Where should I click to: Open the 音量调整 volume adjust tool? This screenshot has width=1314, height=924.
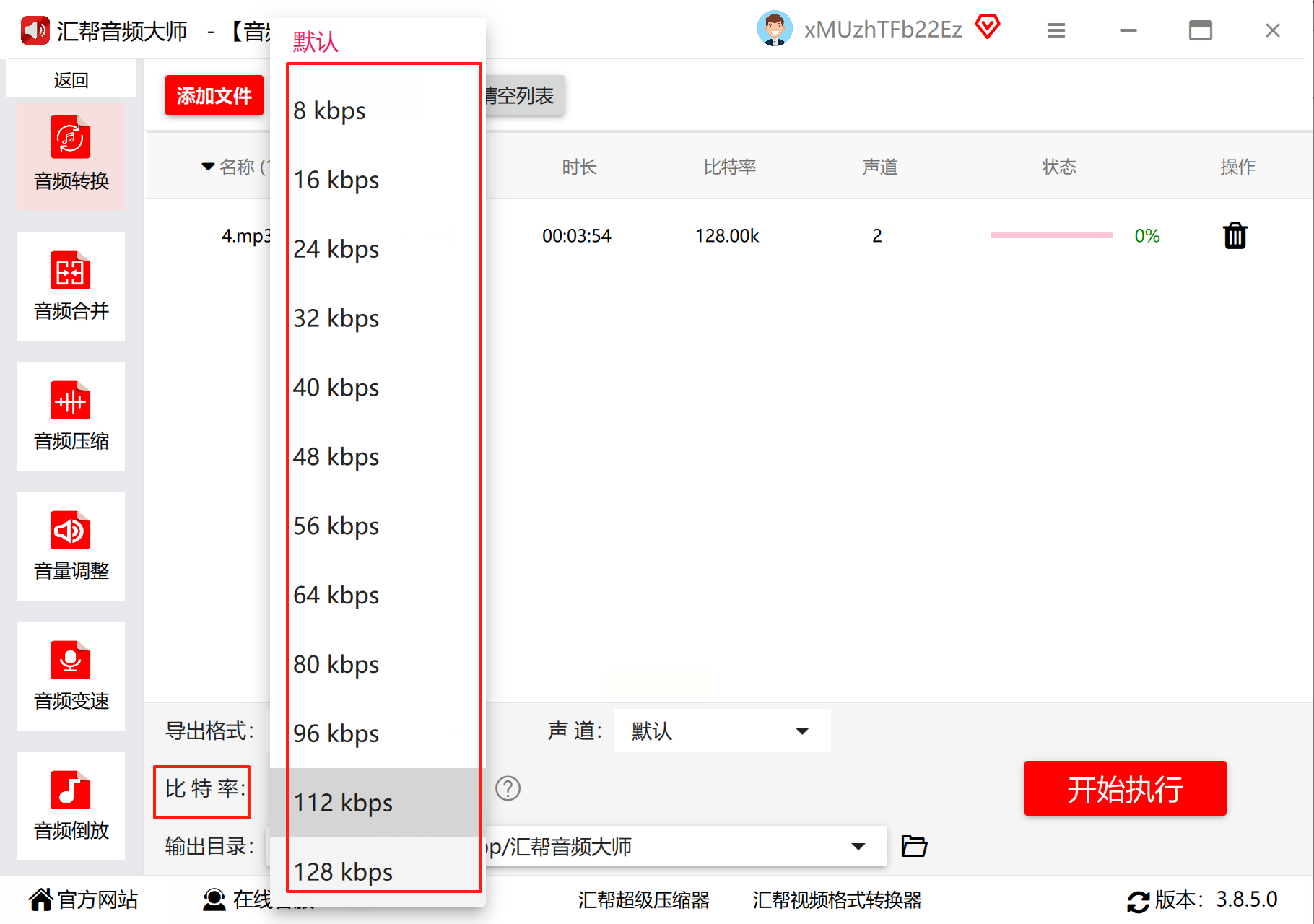click(71, 546)
